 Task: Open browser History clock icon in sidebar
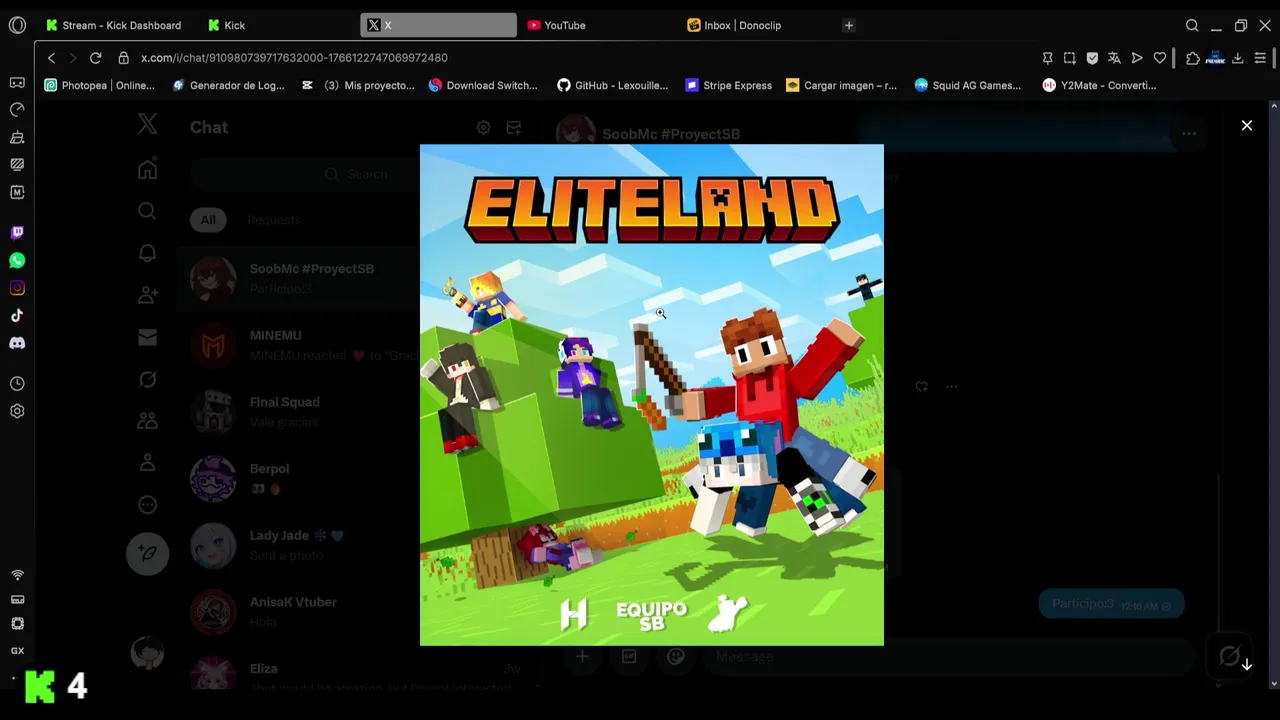pos(17,384)
